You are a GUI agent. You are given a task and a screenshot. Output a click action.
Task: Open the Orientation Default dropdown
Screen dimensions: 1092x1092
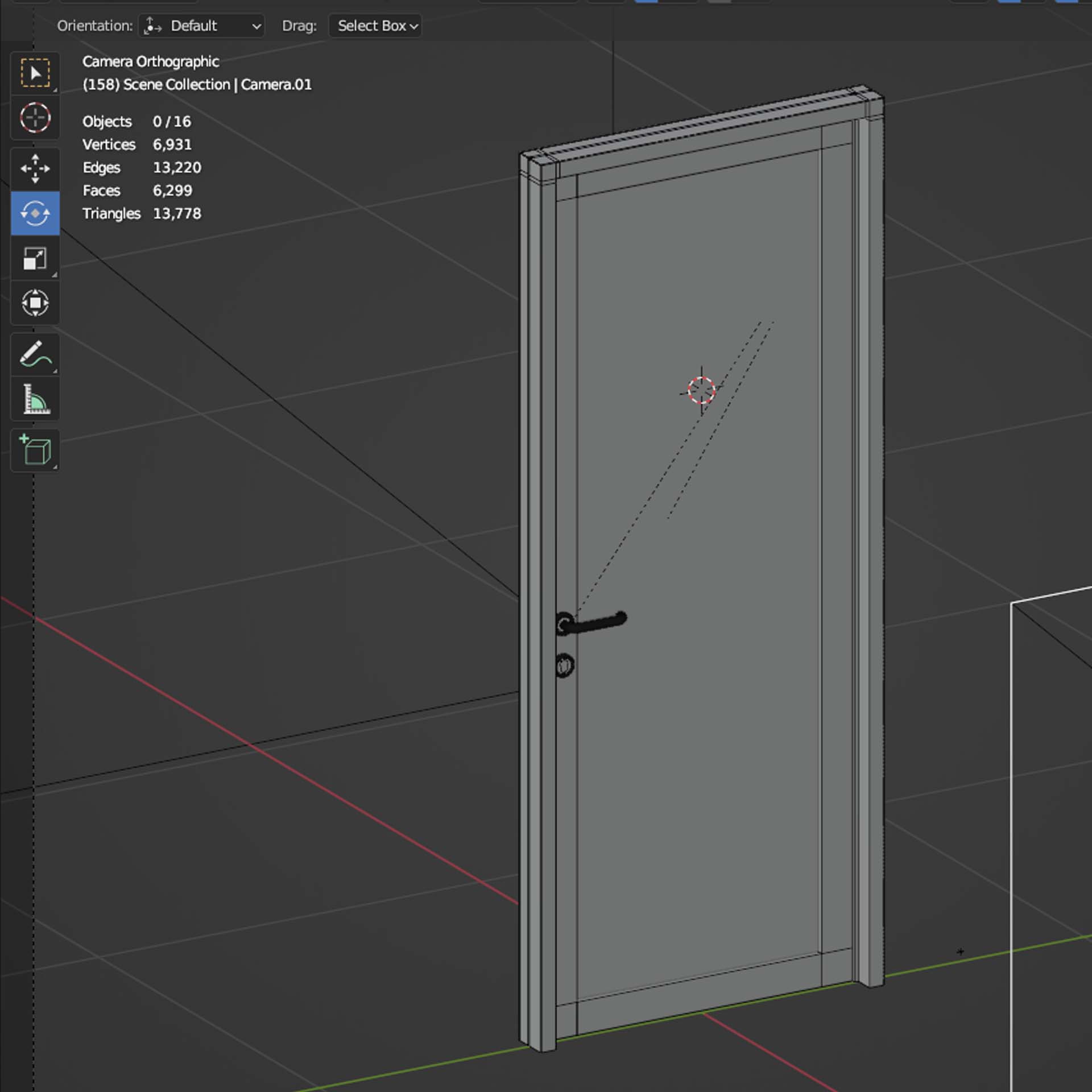point(201,26)
